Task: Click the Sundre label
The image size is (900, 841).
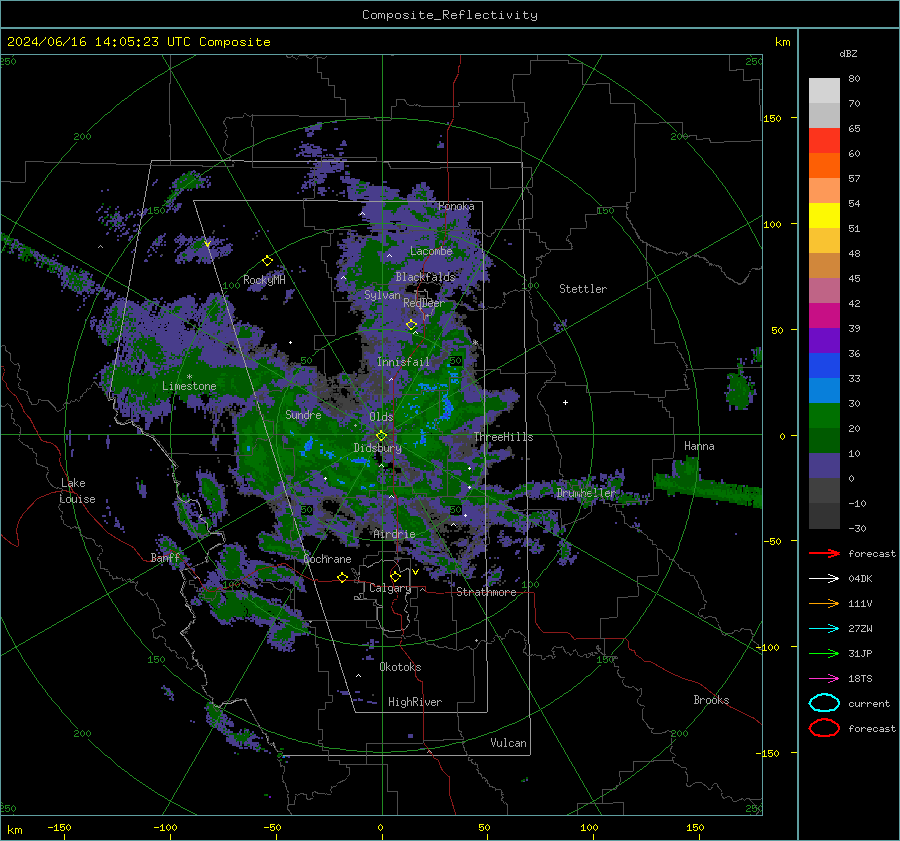Action: click(303, 414)
